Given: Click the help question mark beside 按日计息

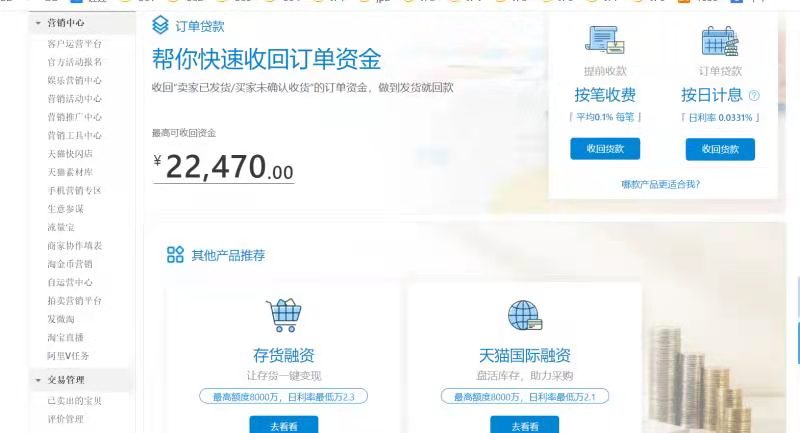Looking at the screenshot, I should (754, 95).
